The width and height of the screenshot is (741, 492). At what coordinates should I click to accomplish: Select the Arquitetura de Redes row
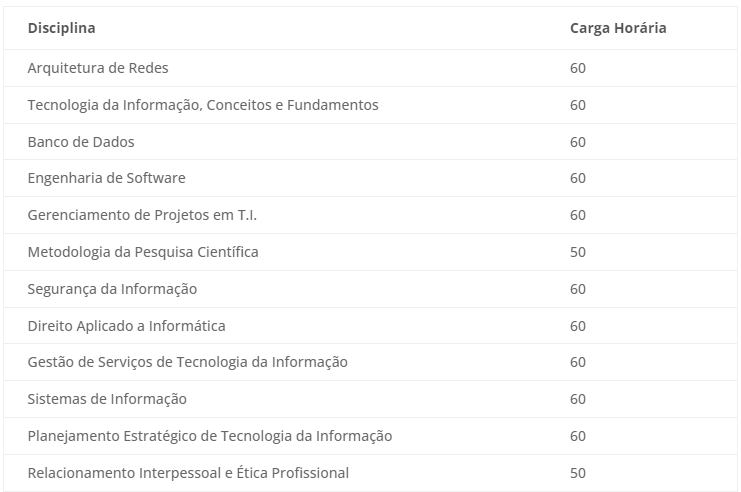coord(370,68)
